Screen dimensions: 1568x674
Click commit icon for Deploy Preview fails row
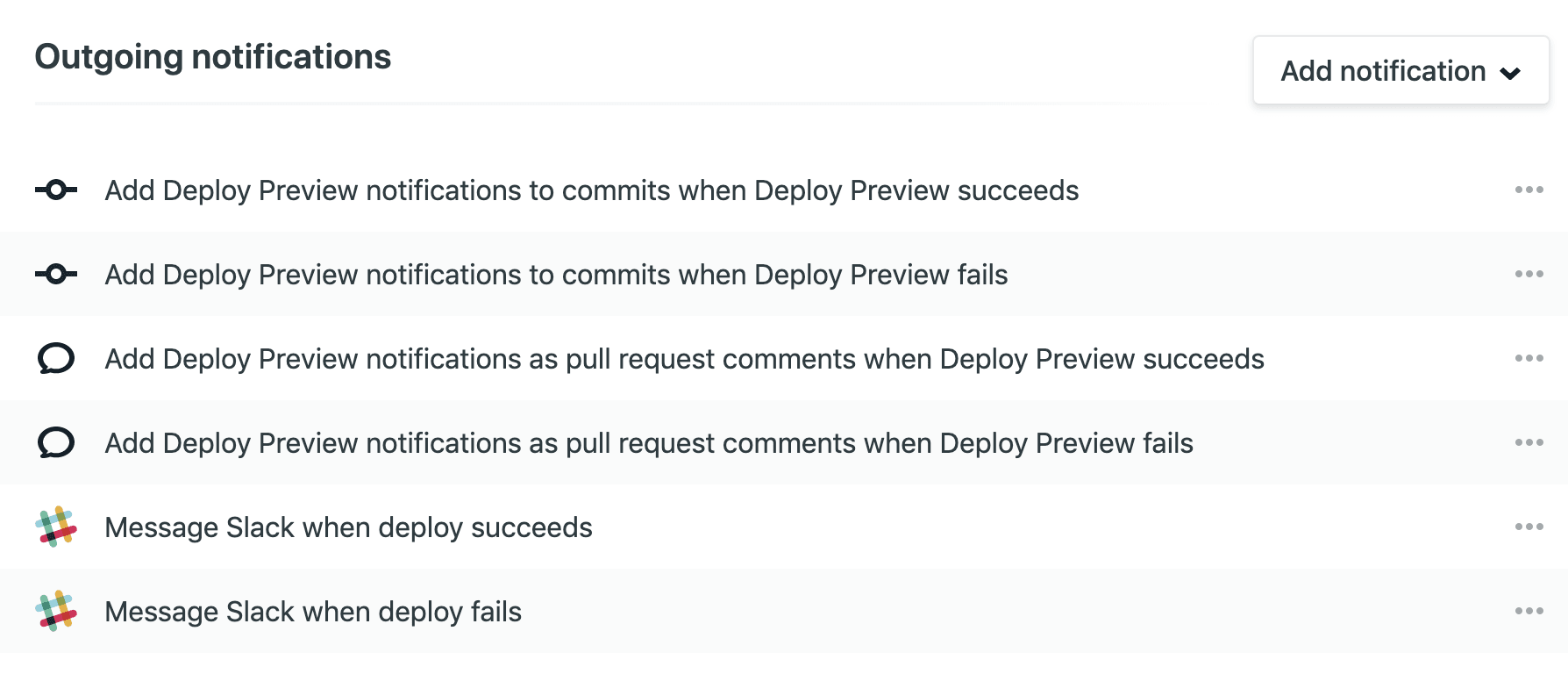click(x=56, y=274)
